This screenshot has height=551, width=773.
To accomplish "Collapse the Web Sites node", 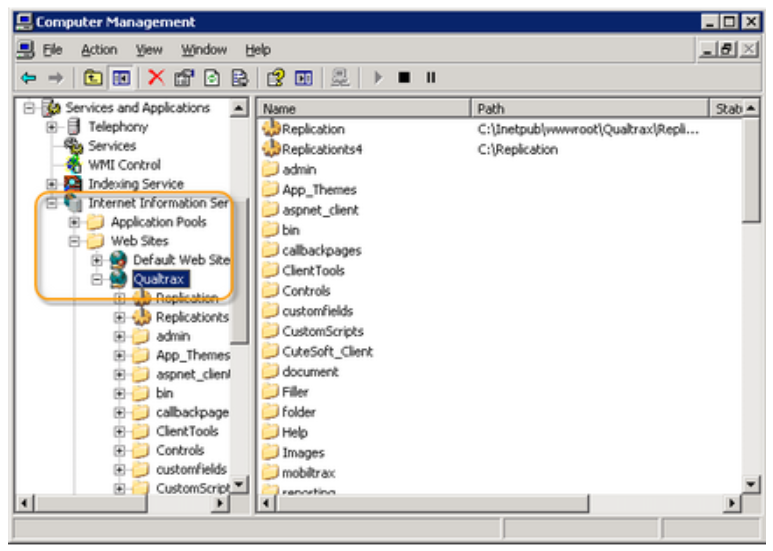I will click(x=74, y=241).
